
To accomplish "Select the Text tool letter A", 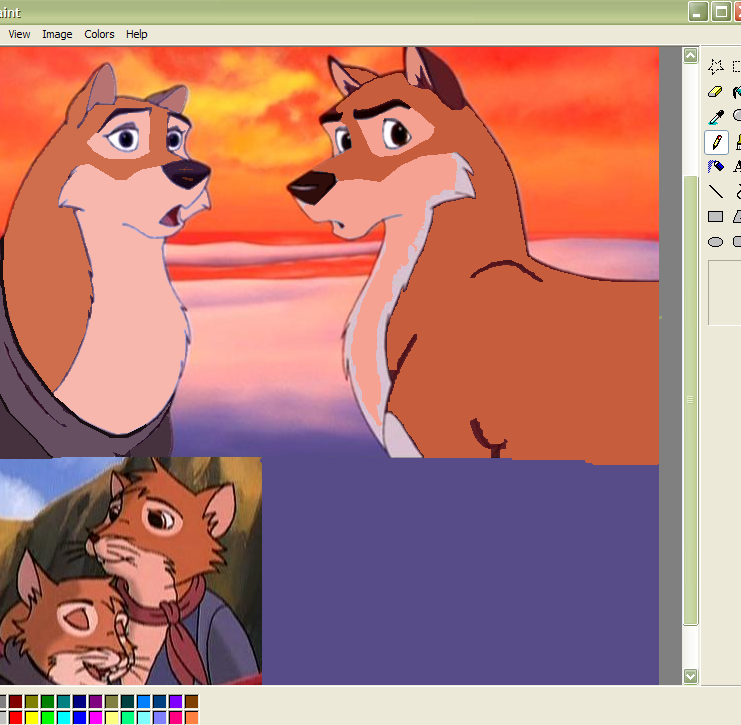I will pyautogui.click(x=736, y=167).
